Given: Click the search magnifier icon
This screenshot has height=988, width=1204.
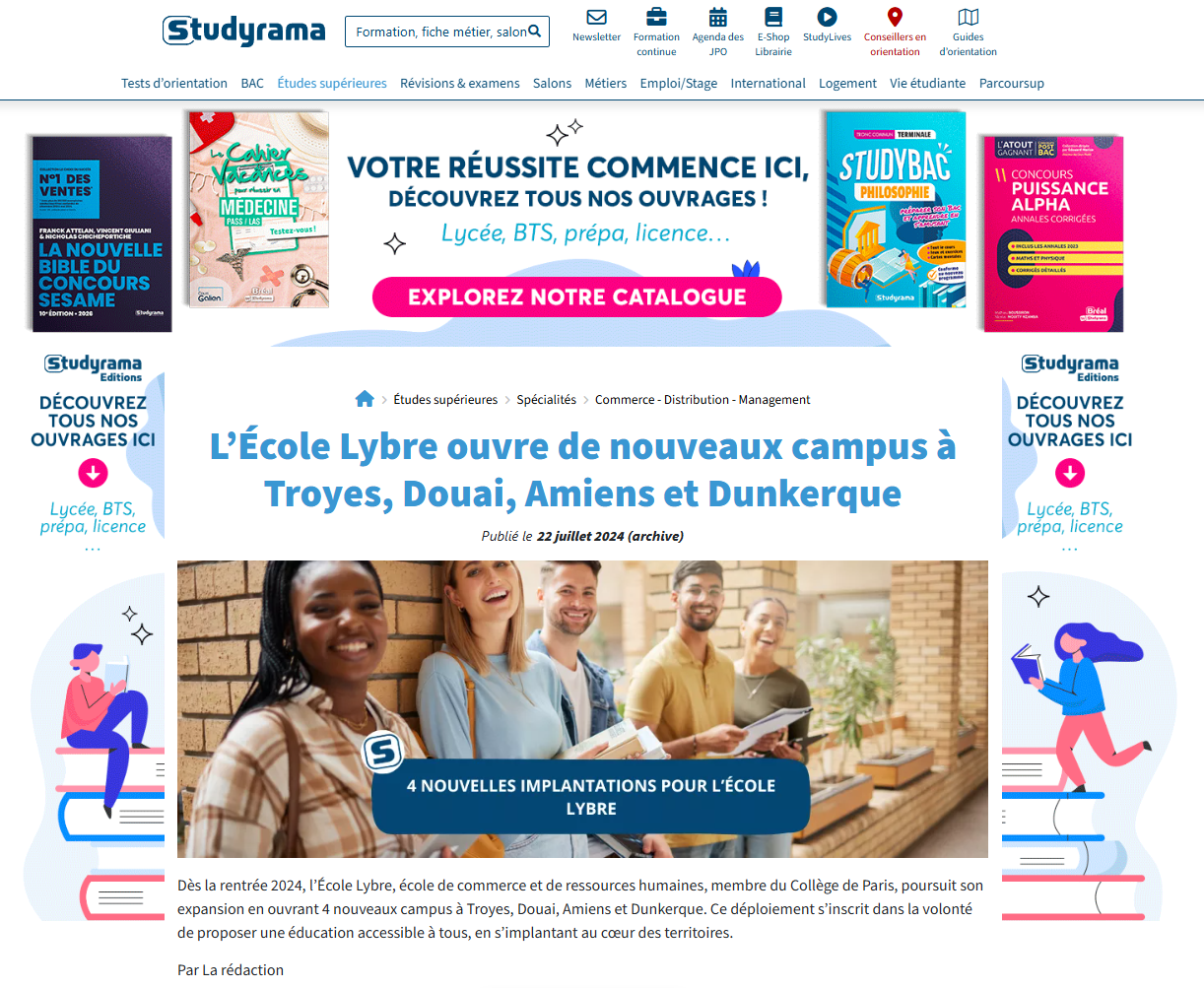Looking at the screenshot, I should pyautogui.click(x=534, y=32).
